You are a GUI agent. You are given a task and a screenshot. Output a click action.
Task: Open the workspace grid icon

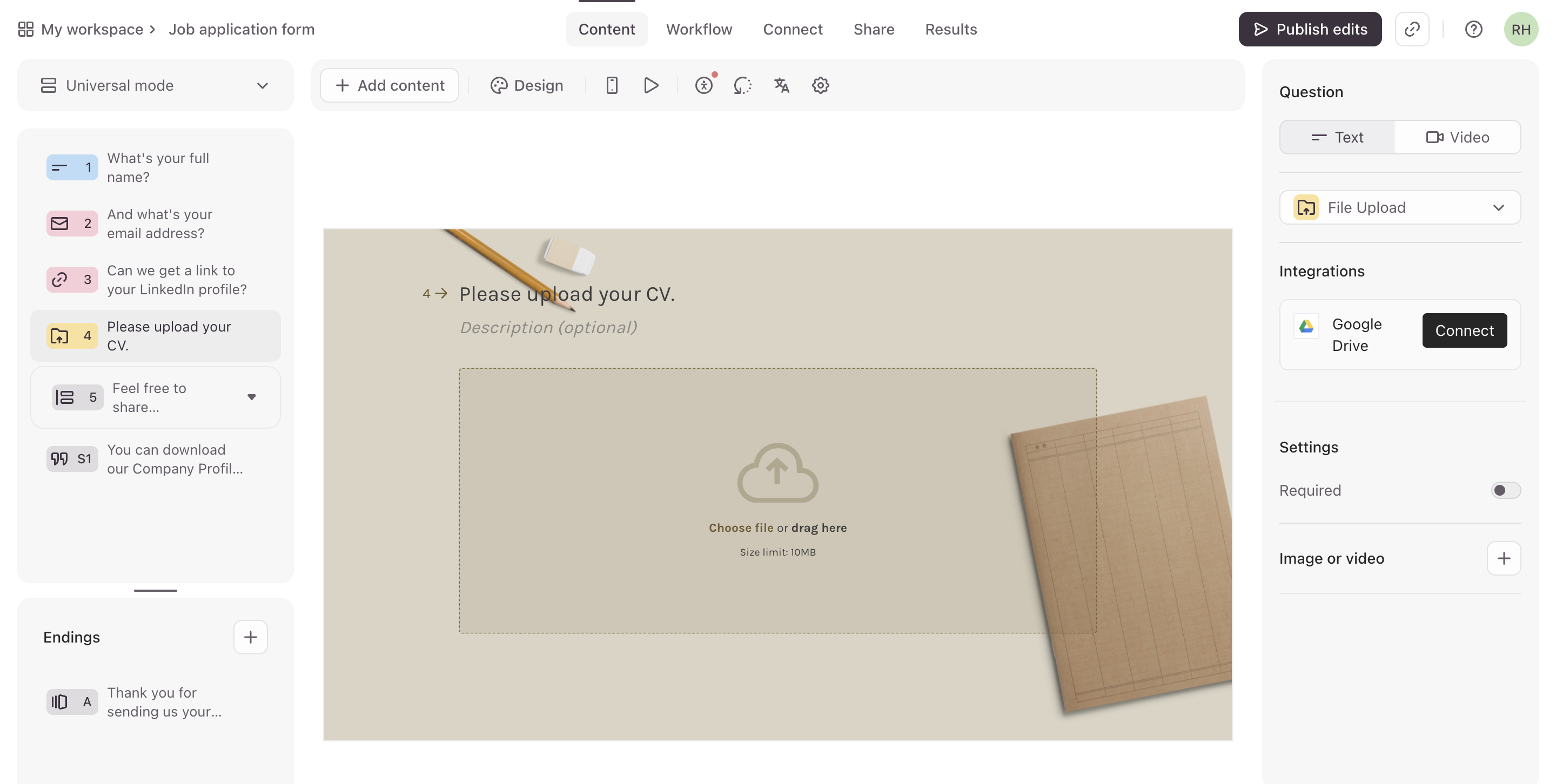25,29
